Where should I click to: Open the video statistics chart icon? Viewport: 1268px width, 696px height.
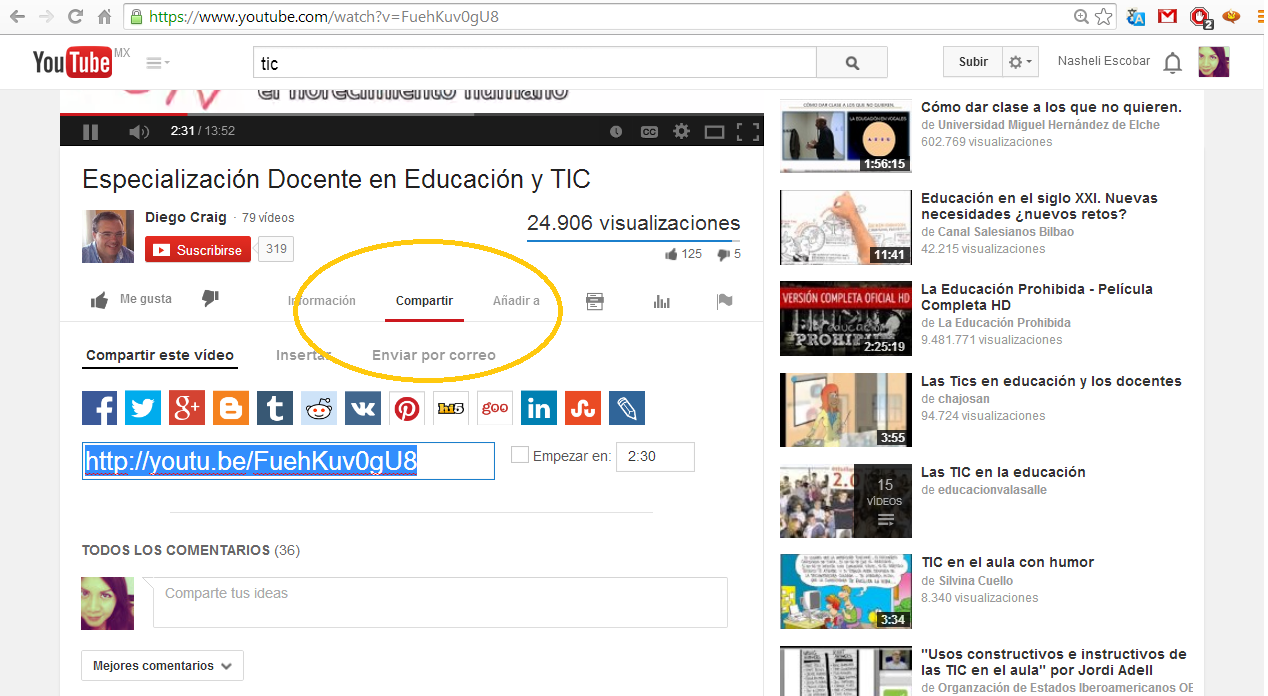point(661,301)
